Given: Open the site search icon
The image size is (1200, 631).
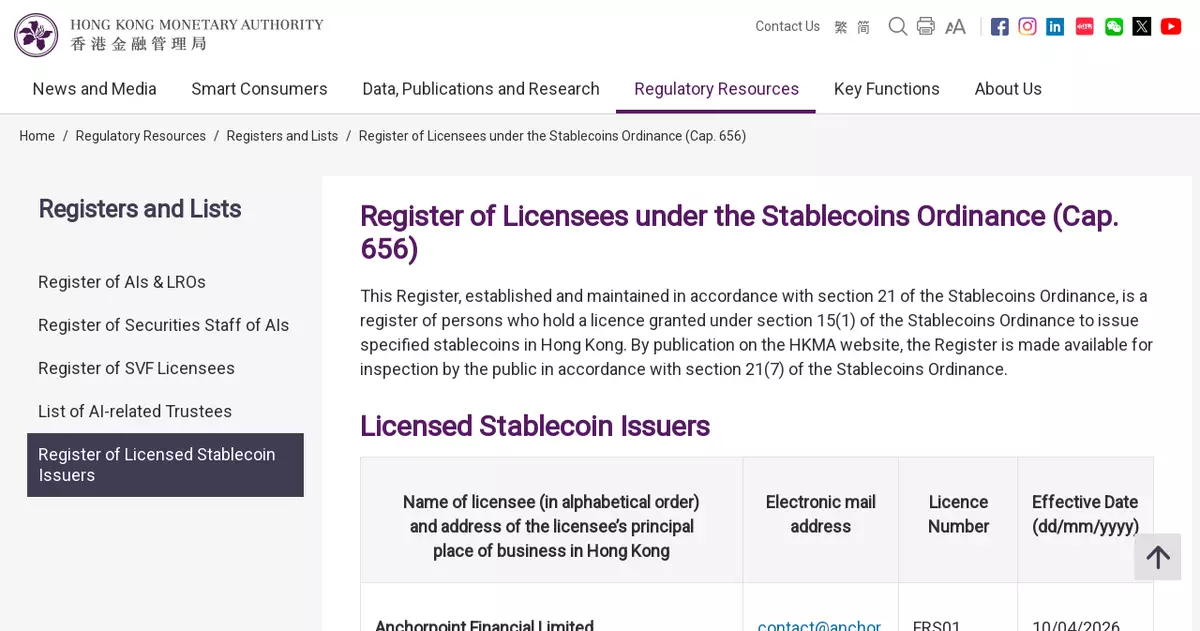Looking at the screenshot, I should tap(898, 27).
